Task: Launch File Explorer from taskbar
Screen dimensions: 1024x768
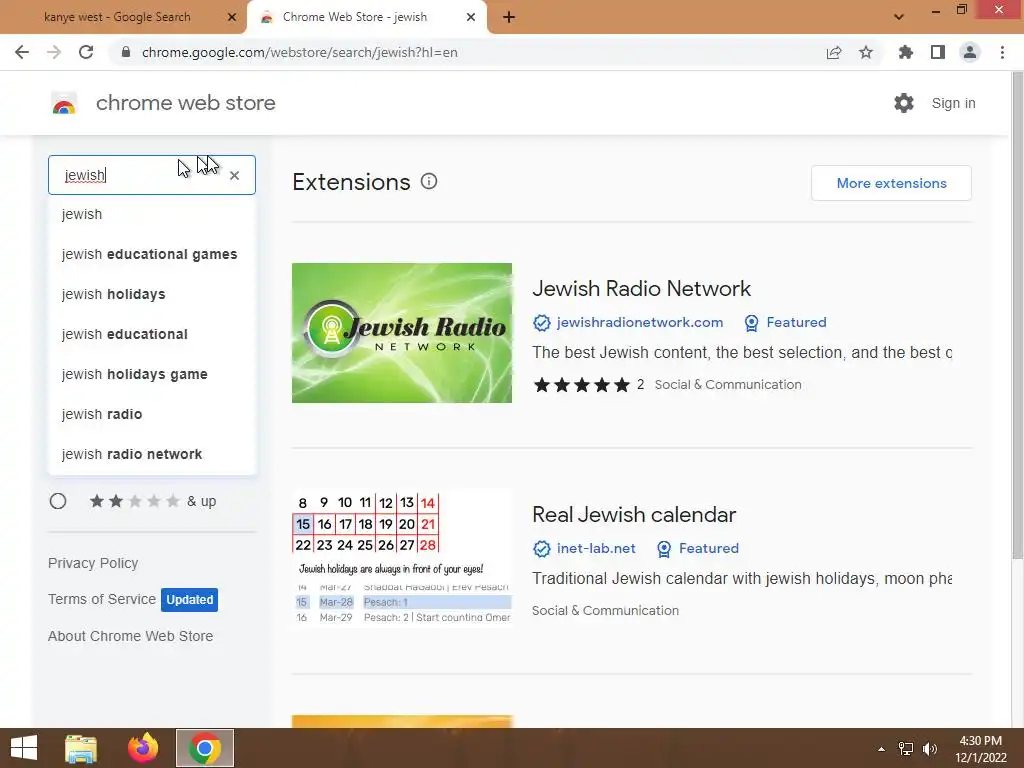Action: [81, 748]
